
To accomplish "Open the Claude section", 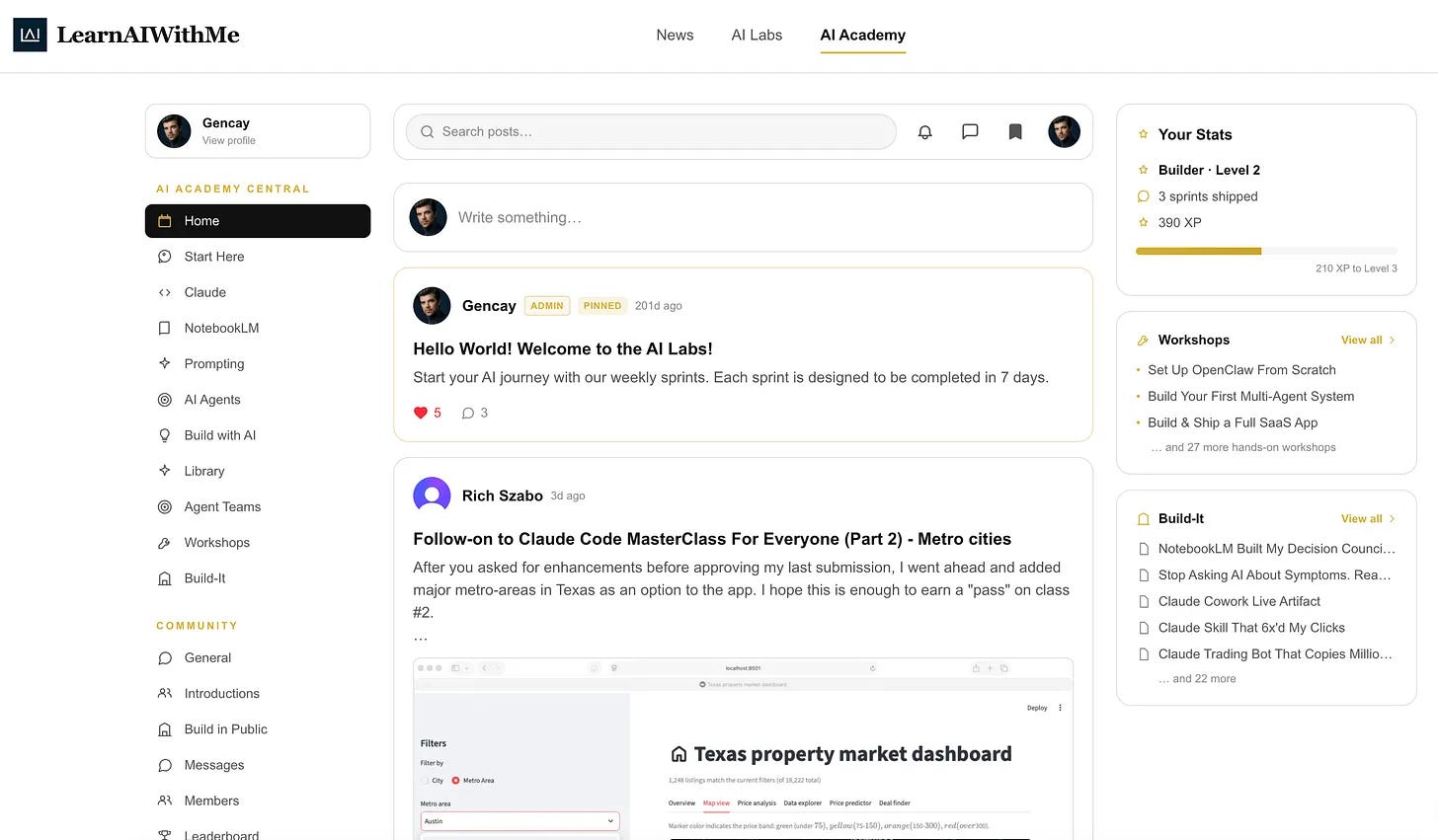I will click(258, 292).
